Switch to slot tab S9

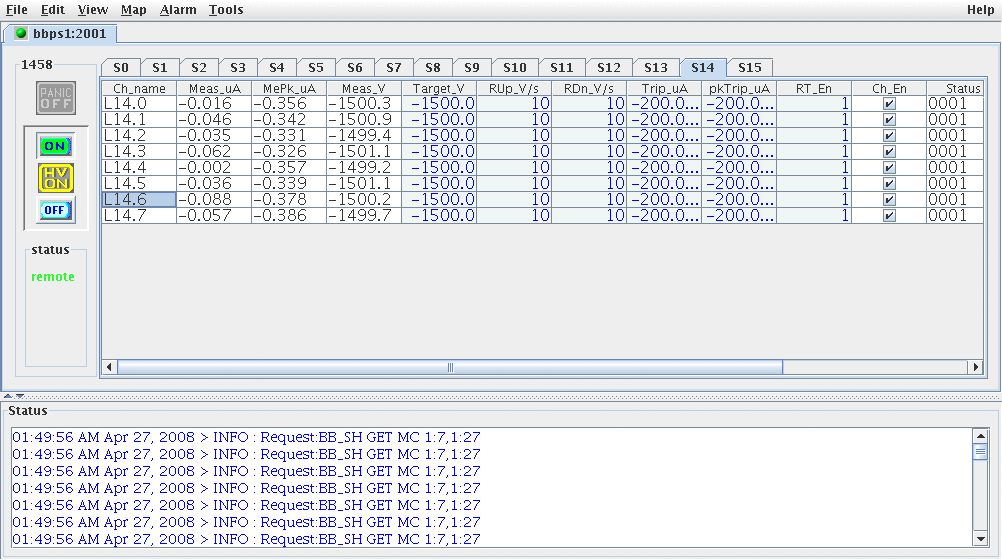coord(472,68)
